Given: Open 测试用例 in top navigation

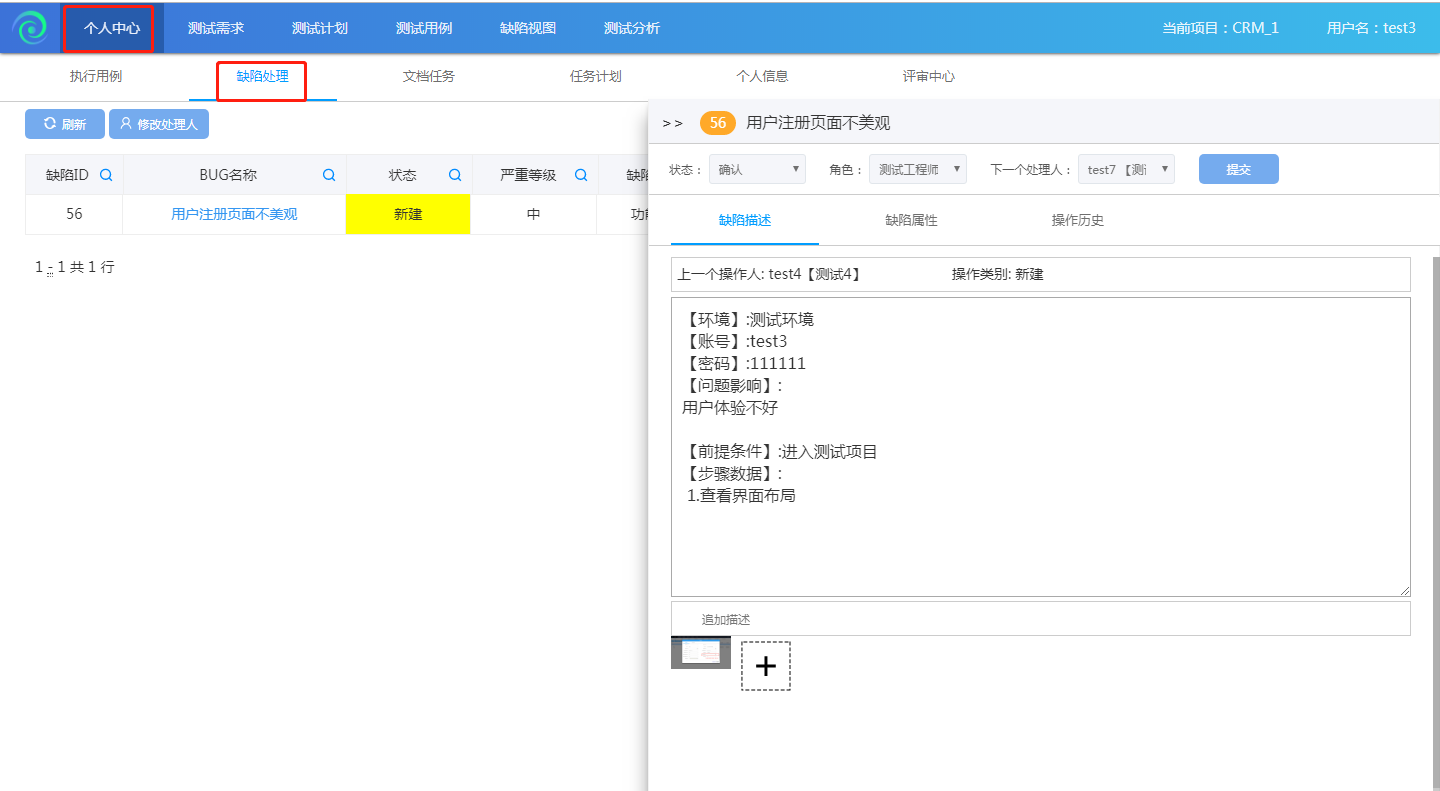Looking at the screenshot, I should coord(424,28).
